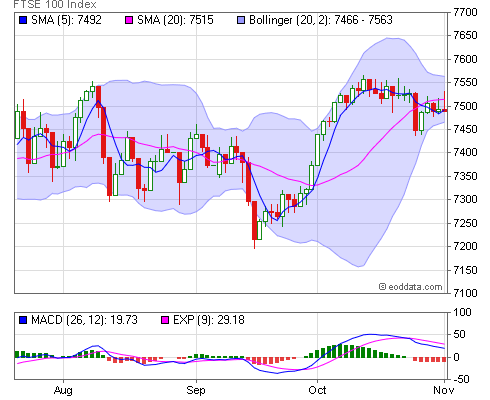Click the magenta EXP (9) legend swatch
Viewport: 490px width, 400px height.
point(165,320)
